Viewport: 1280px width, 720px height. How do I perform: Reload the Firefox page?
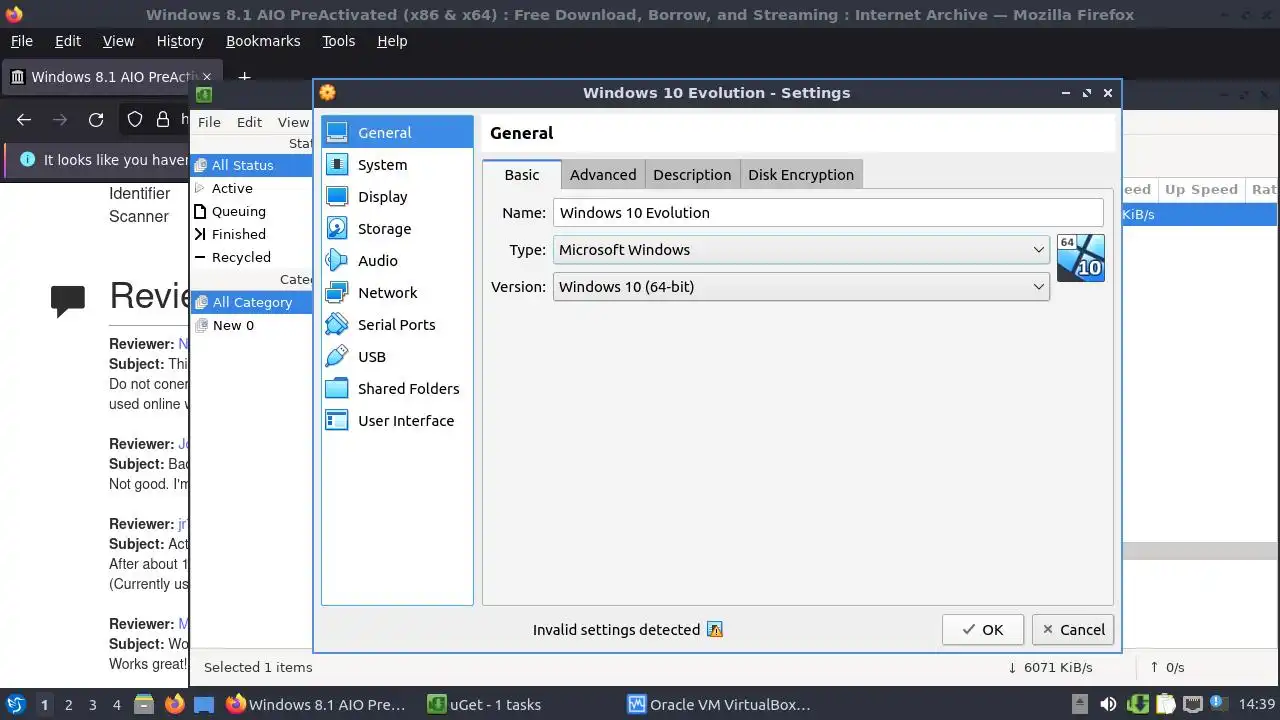pos(96,119)
